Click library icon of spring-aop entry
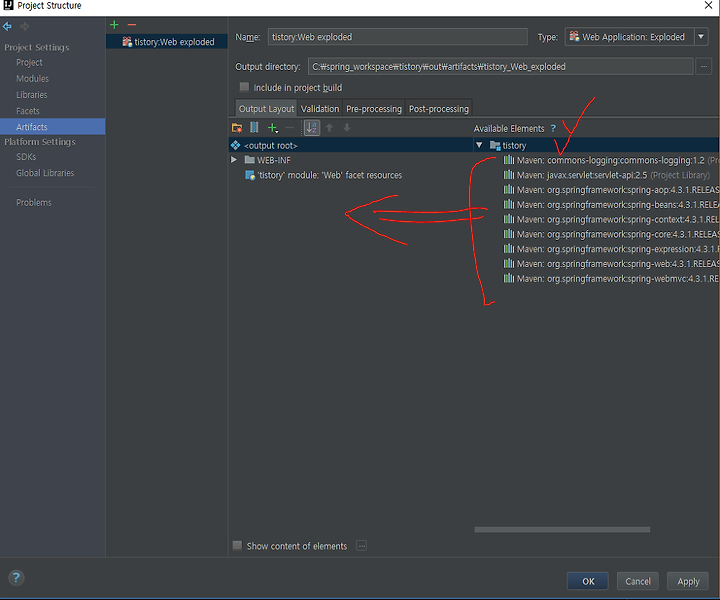 pyautogui.click(x=509, y=190)
